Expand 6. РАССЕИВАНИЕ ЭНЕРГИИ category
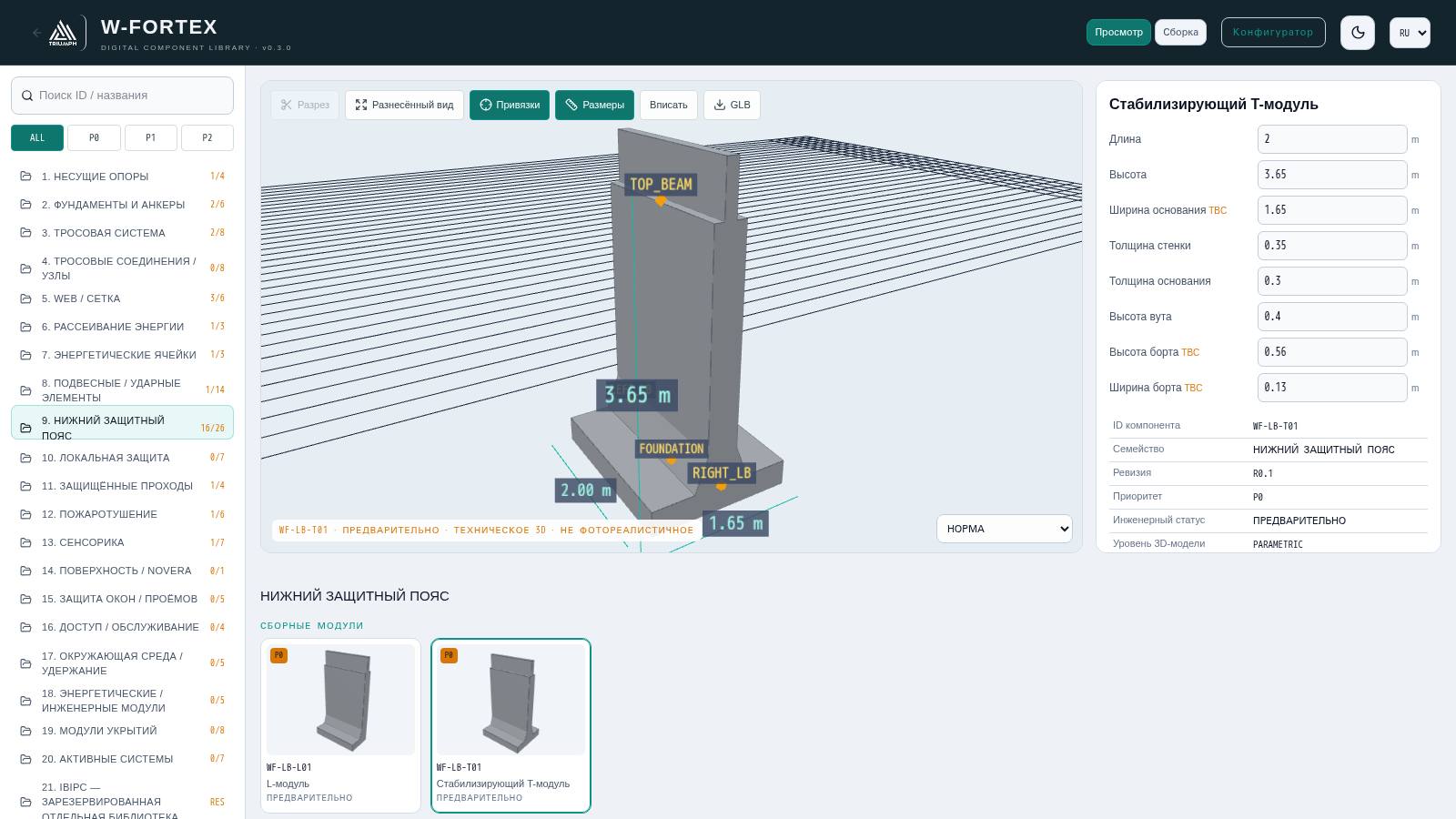 122,327
